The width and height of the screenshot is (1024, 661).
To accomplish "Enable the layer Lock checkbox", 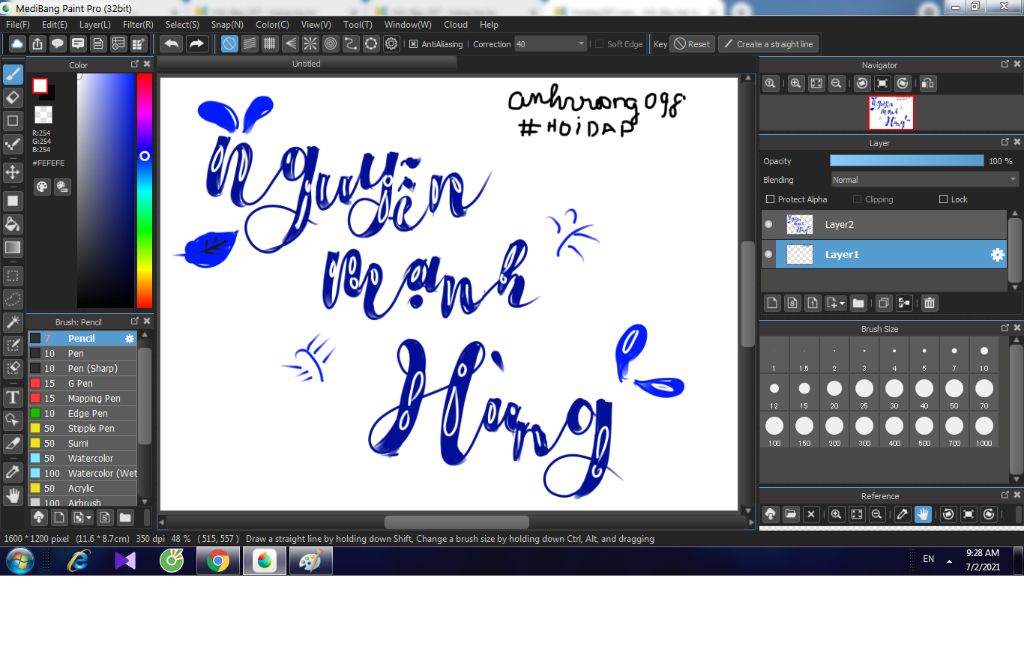I will (x=943, y=199).
